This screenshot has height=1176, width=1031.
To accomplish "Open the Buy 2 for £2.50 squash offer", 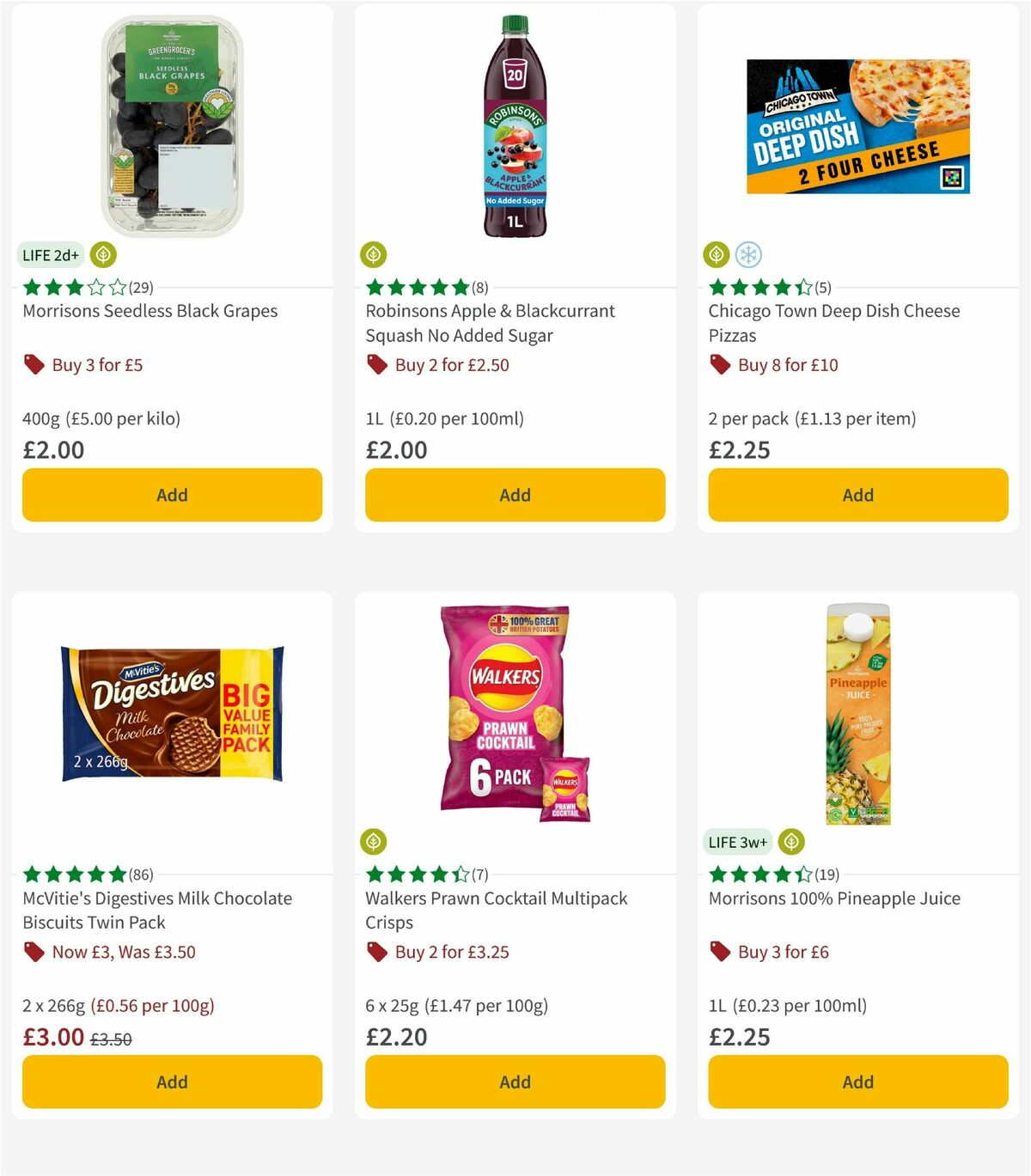I will pos(451,364).
